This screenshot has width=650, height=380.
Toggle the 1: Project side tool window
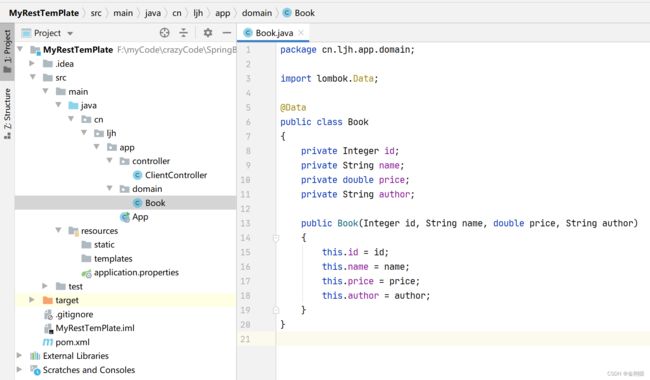coord(7,51)
